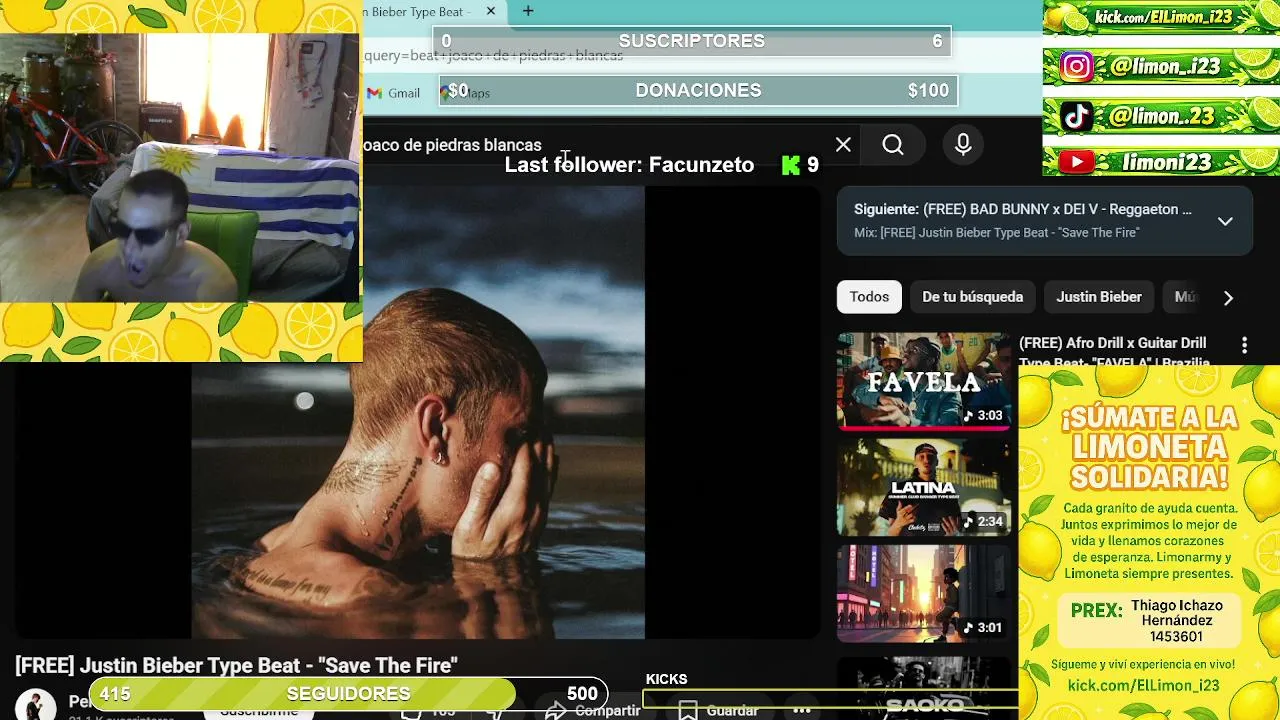This screenshot has height=720, width=1280.
Task: Show more filter chips with right arrow
Action: click(1228, 297)
